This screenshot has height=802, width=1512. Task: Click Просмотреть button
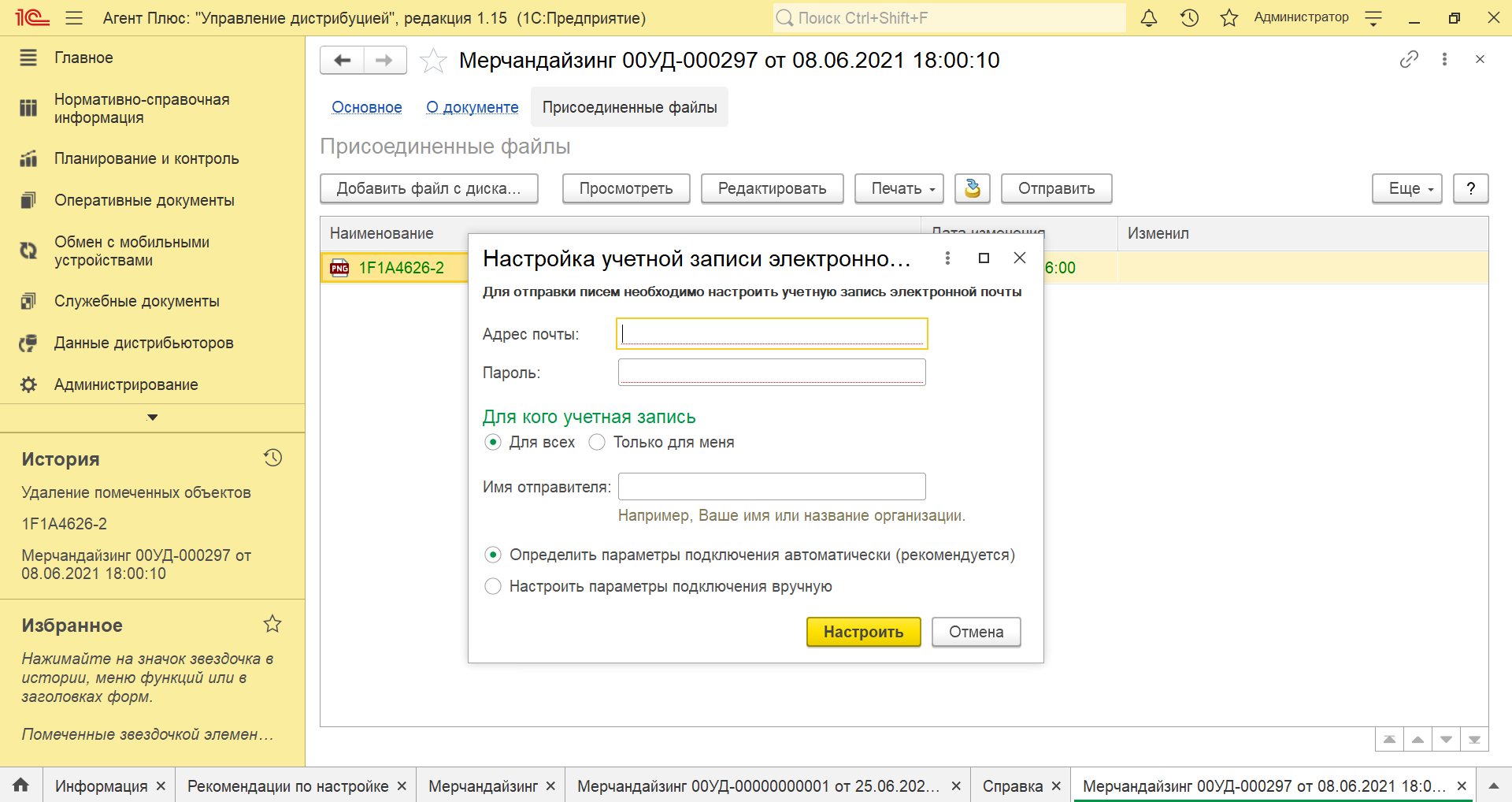(x=626, y=188)
